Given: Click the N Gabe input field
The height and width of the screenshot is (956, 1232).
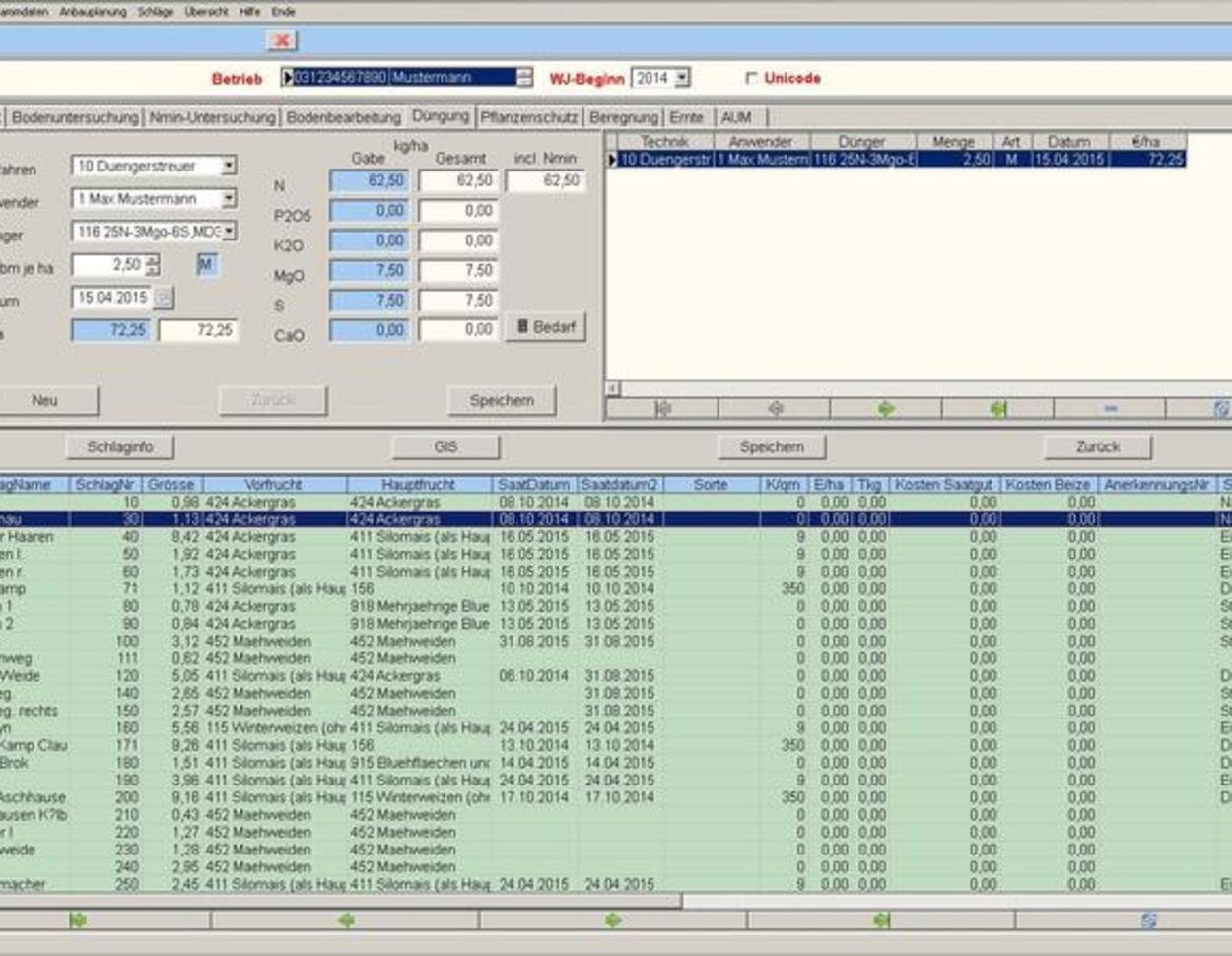Looking at the screenshot, I should 369,181.
